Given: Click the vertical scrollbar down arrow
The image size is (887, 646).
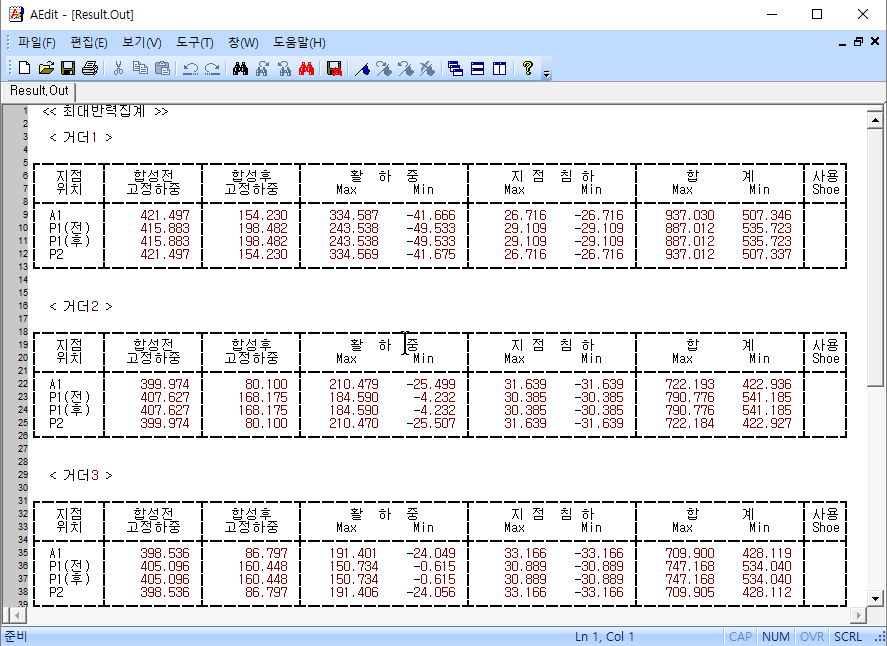Looking at the screenshot, I should point(875,598).
